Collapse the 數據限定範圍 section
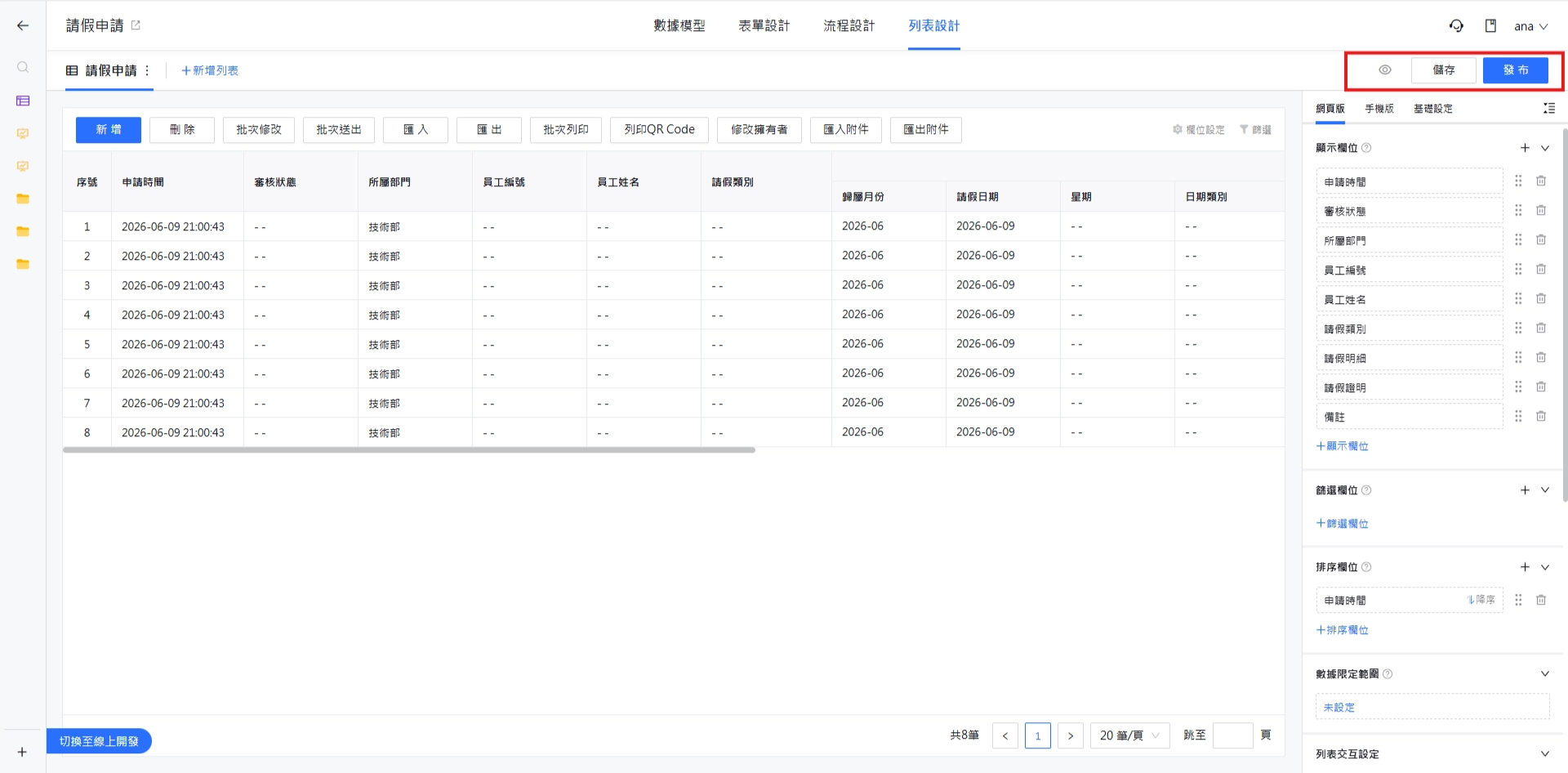This screenshot has height=773, width=1568. (x=1545, y=674)
